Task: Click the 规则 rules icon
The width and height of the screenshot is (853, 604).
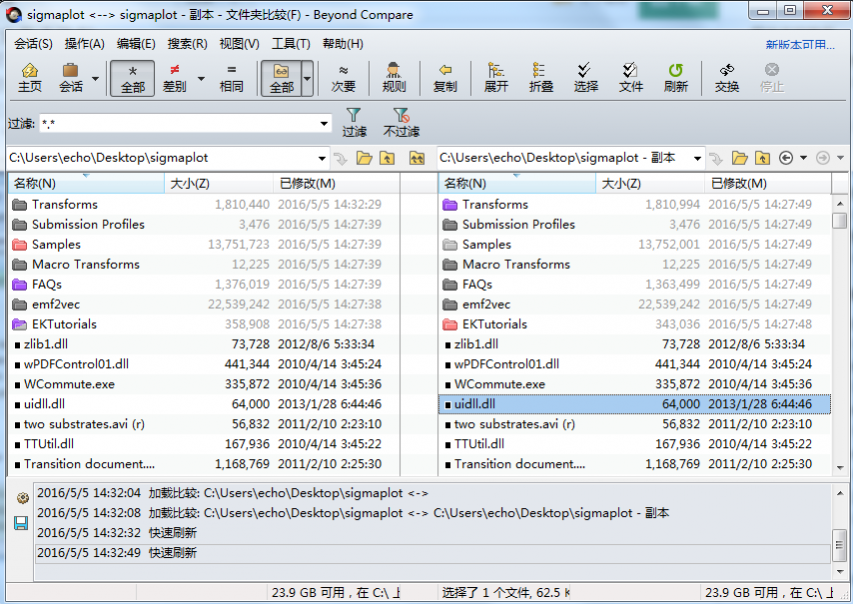Action: coord(394,77)
